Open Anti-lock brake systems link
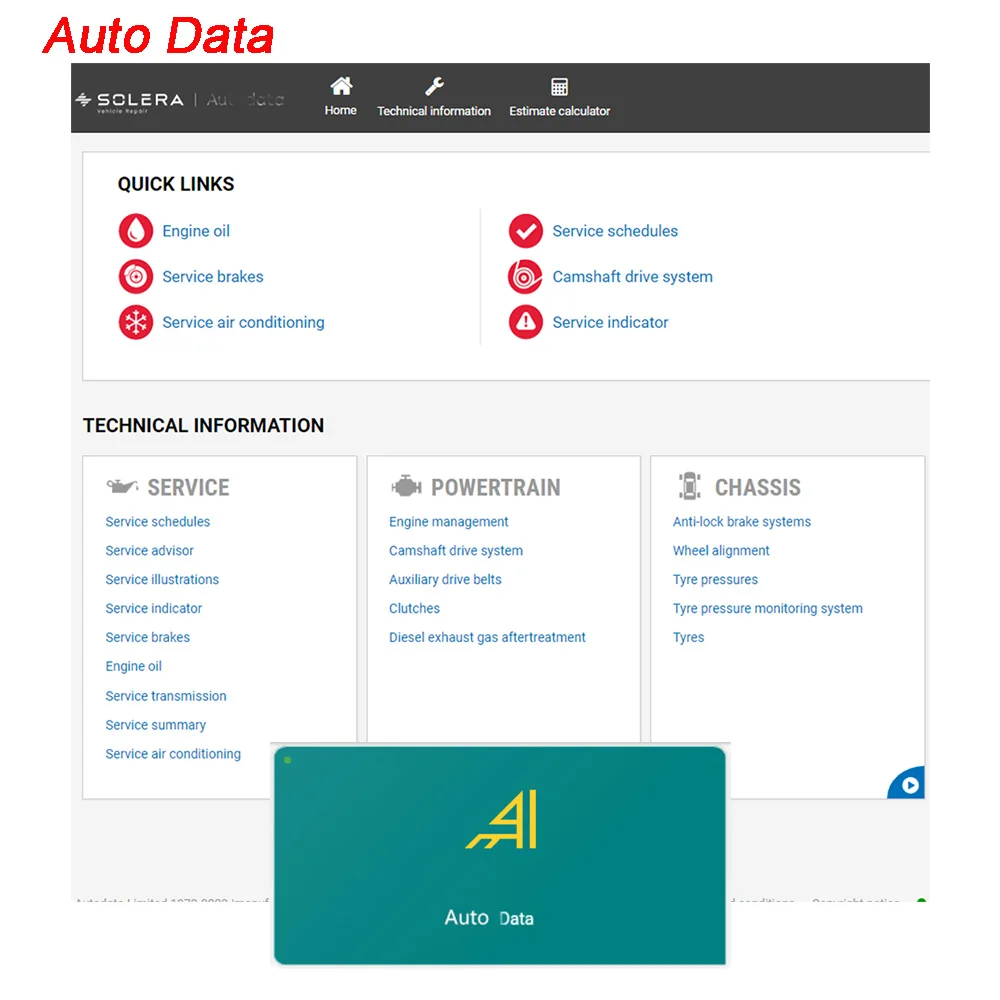The width and height of the screenshot is (1000, 1000). click(742, 522)
